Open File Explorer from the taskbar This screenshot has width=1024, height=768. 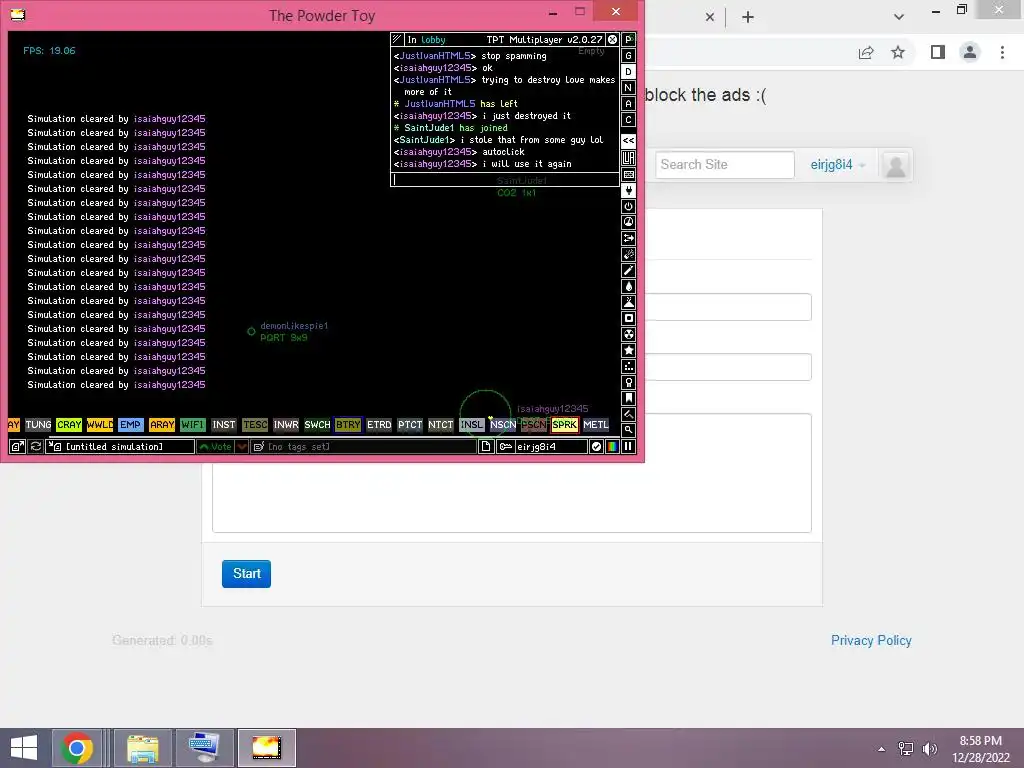(143, 748)
